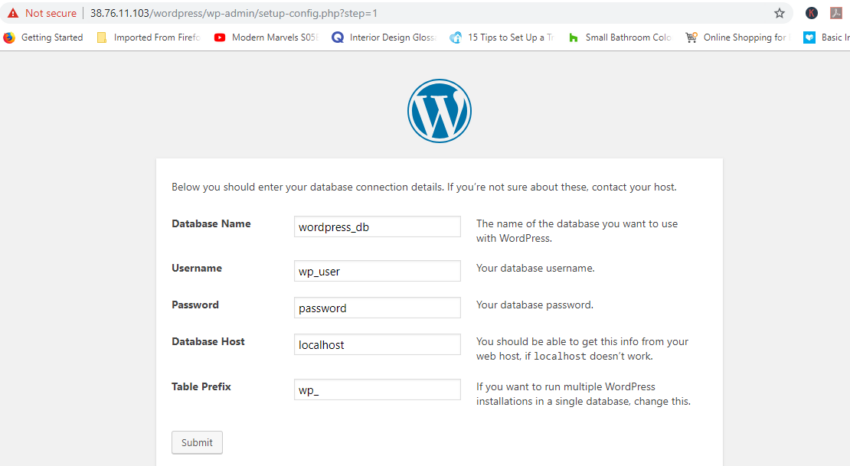
Task: Click the WordPress logo
Action: click(x=439, y=111)
